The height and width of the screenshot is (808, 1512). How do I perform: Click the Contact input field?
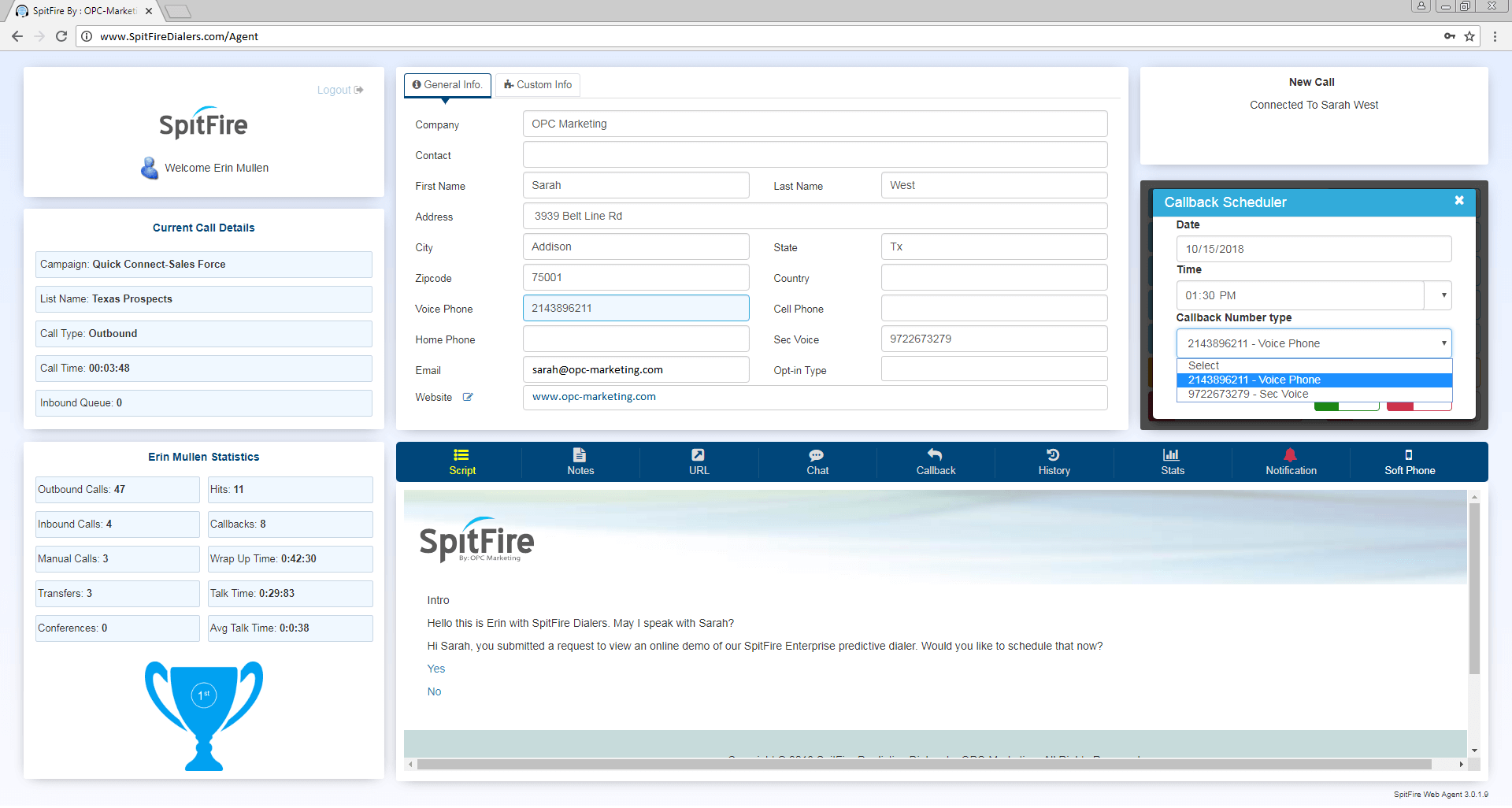click(x=815, y=154)
